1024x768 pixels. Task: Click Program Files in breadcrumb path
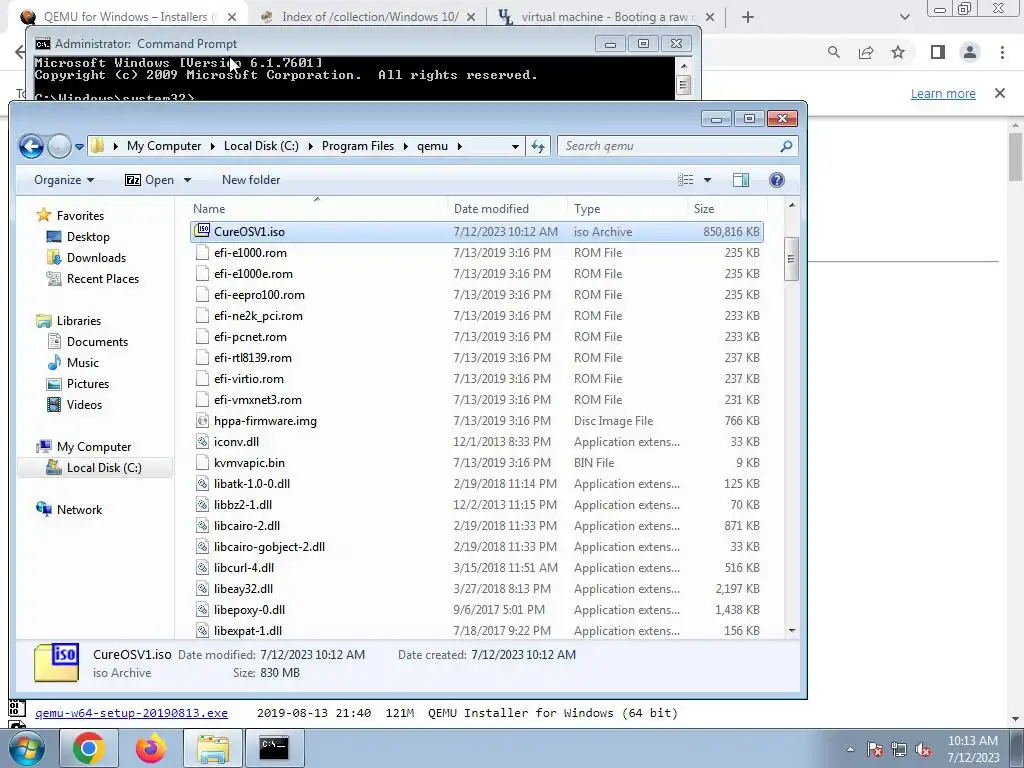pyautogui.click(x=358, y=146)
